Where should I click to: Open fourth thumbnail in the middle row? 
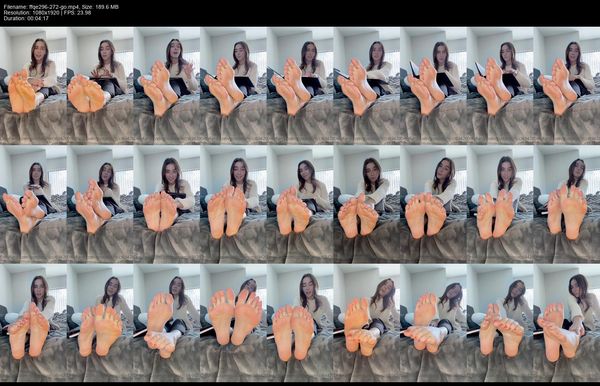coord(233,204)
